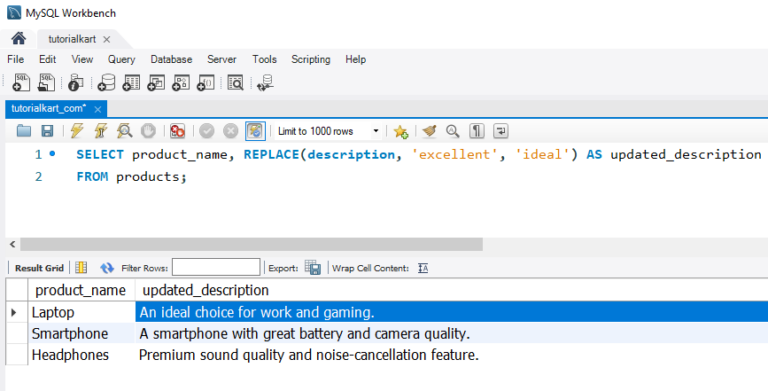The height and width of the screenshot is (391, 768).
Task: Execute the query with the lightning bolt icon
Action: [77, 131]
